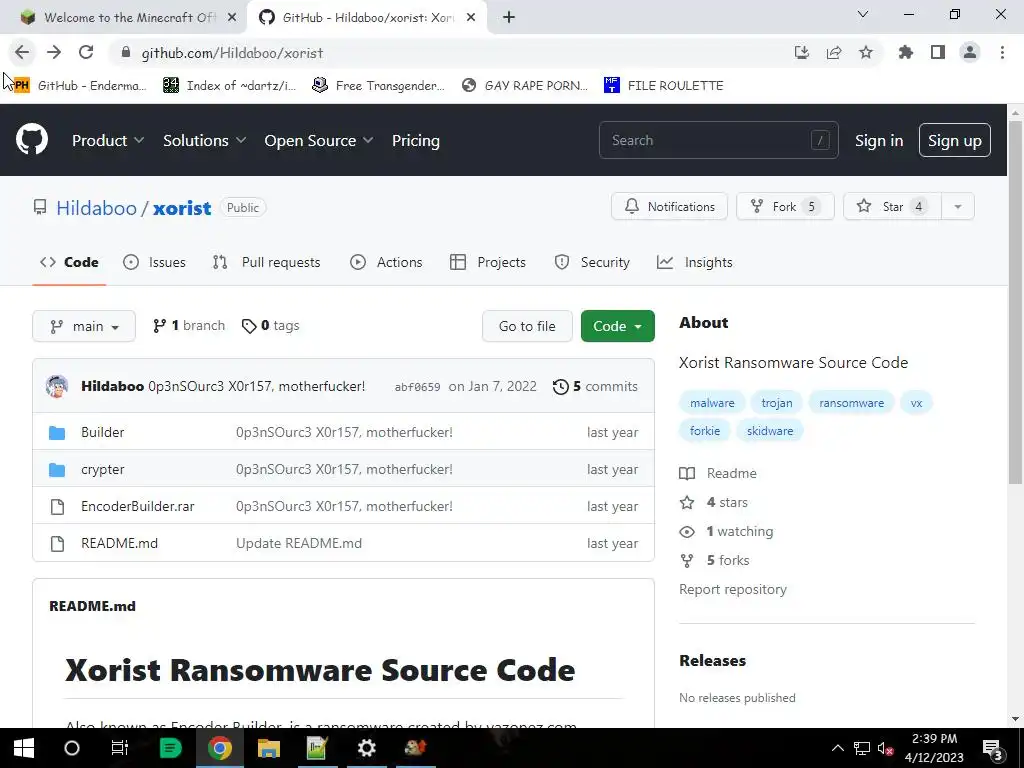The height and width of the screenshot is (768, 1024).
Task: Open the Actions tab
Action: pos(387,262)
